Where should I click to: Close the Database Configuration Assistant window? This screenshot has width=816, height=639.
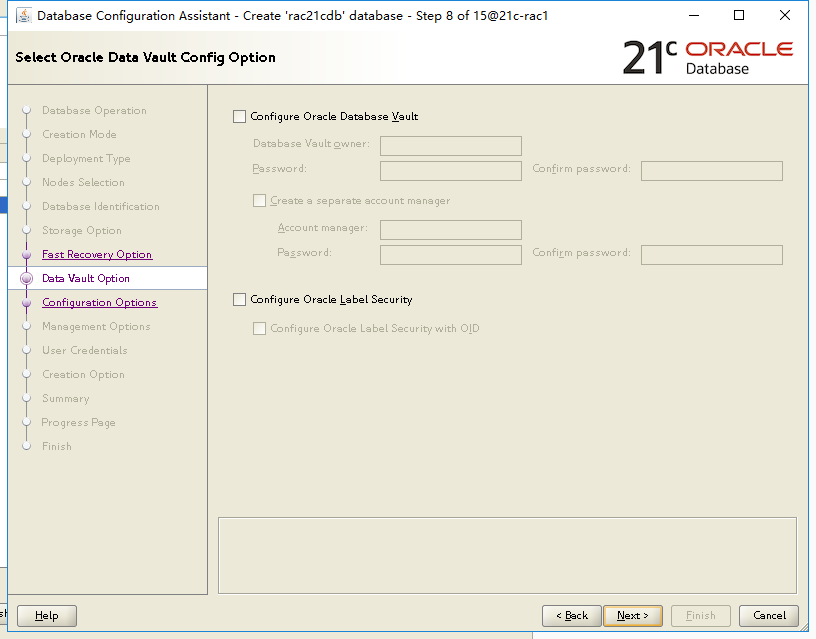click(x=785, y=16)
